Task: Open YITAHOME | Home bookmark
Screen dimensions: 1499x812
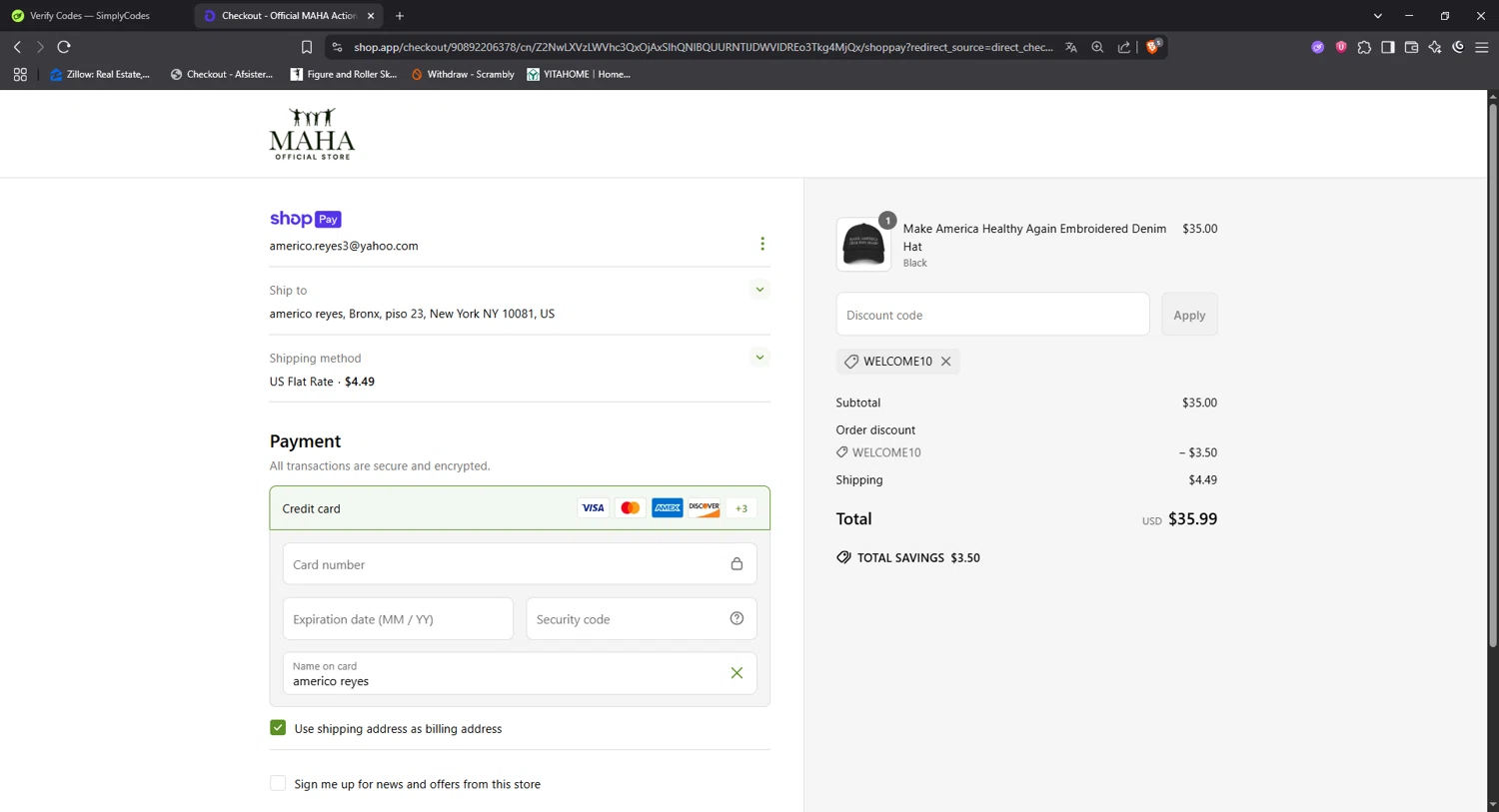Action: 579,74
